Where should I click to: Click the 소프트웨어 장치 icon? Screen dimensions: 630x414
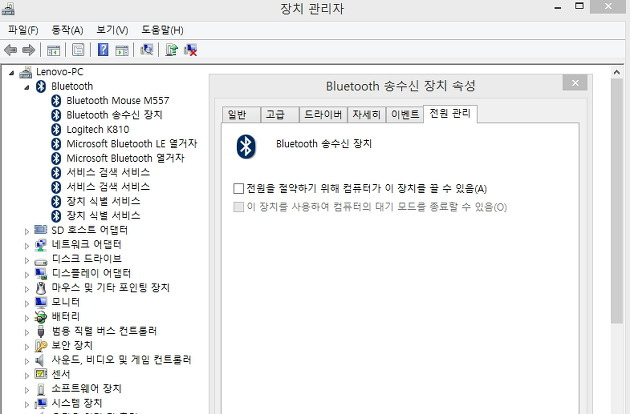(x=41, y=389)
